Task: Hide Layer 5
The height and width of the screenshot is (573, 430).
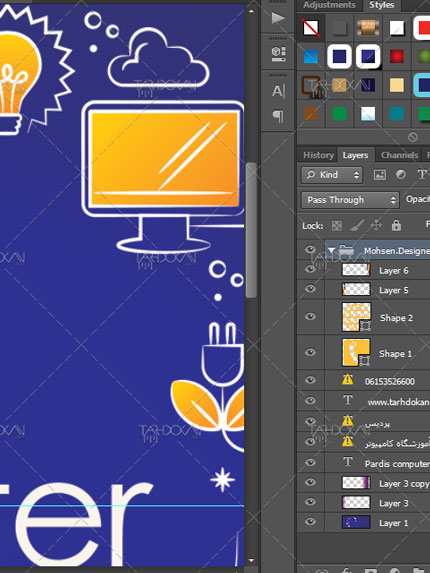Action: 311,289
